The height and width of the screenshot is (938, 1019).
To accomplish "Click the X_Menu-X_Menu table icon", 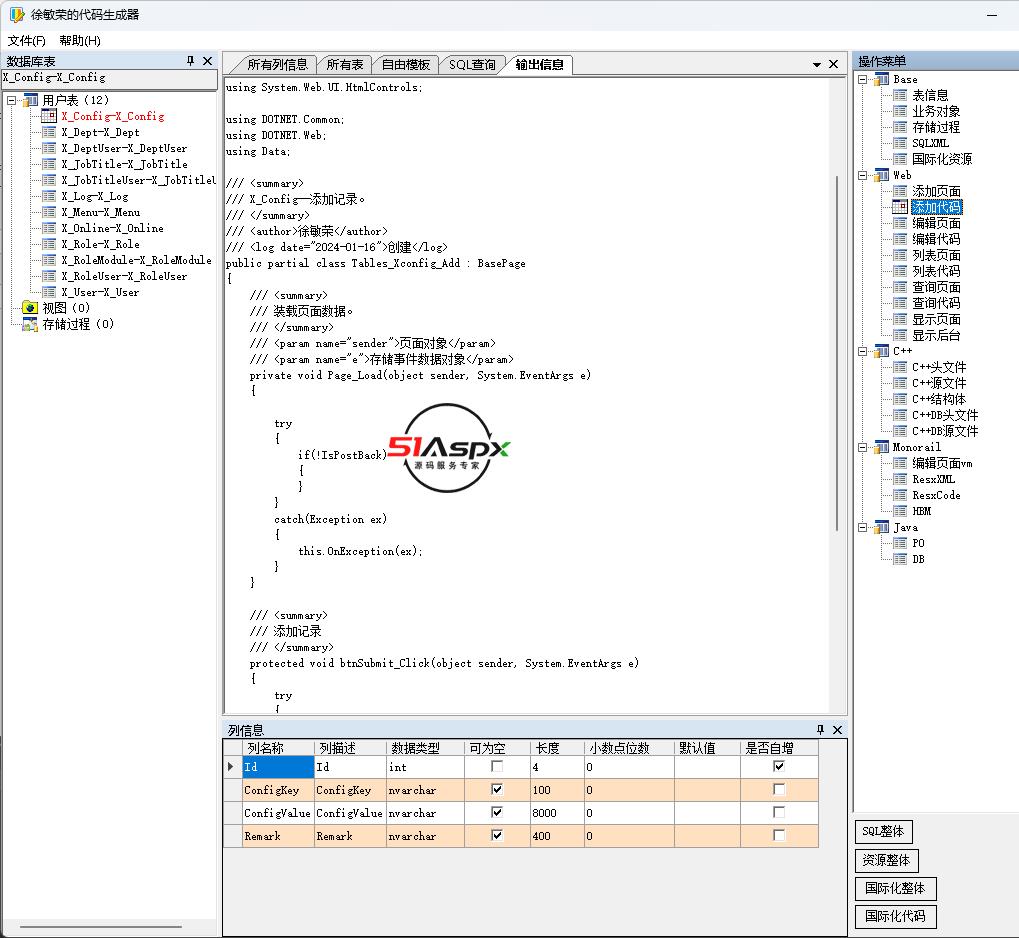I will tap(49, 212).
